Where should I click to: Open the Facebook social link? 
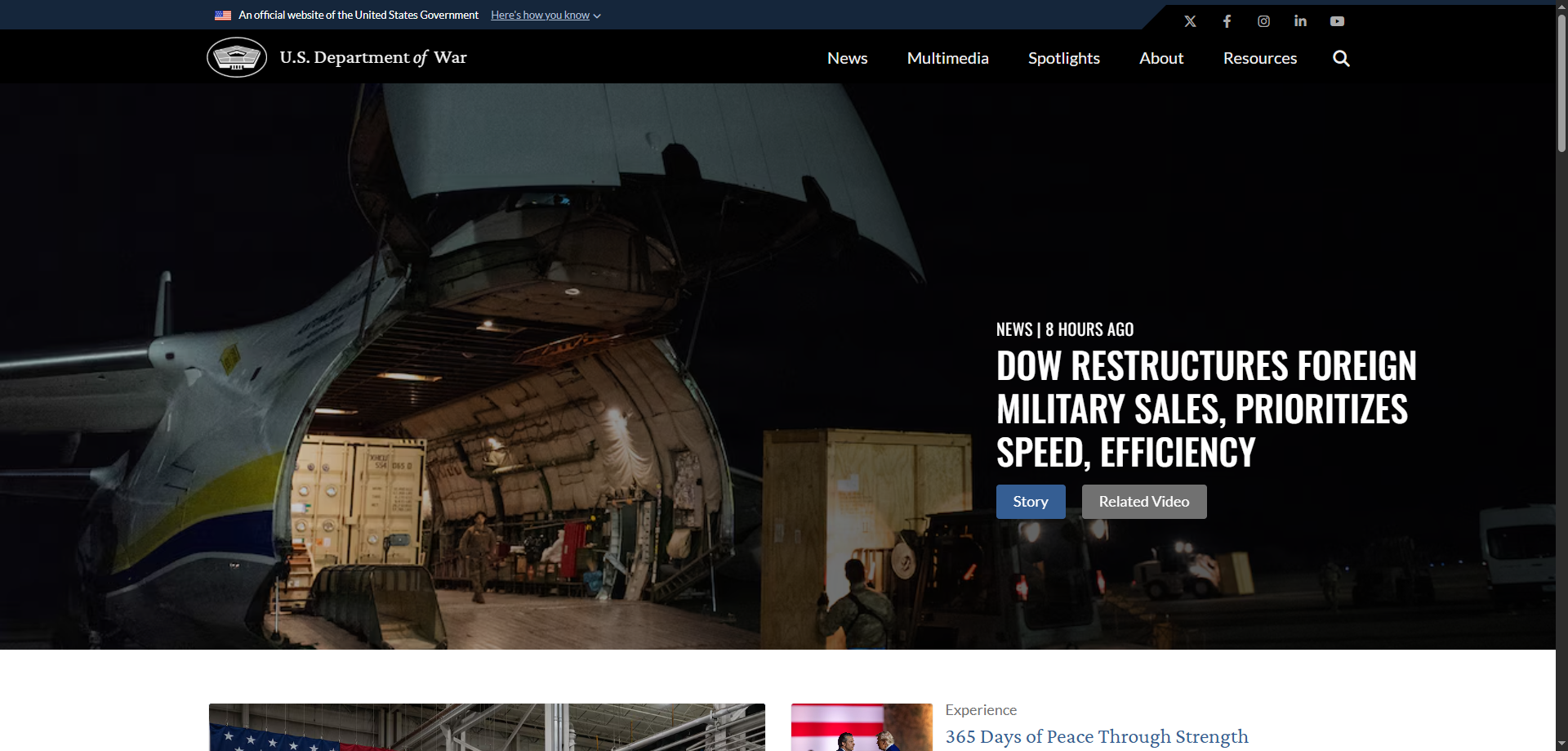pyautogui.click(x=1227, y=21)
